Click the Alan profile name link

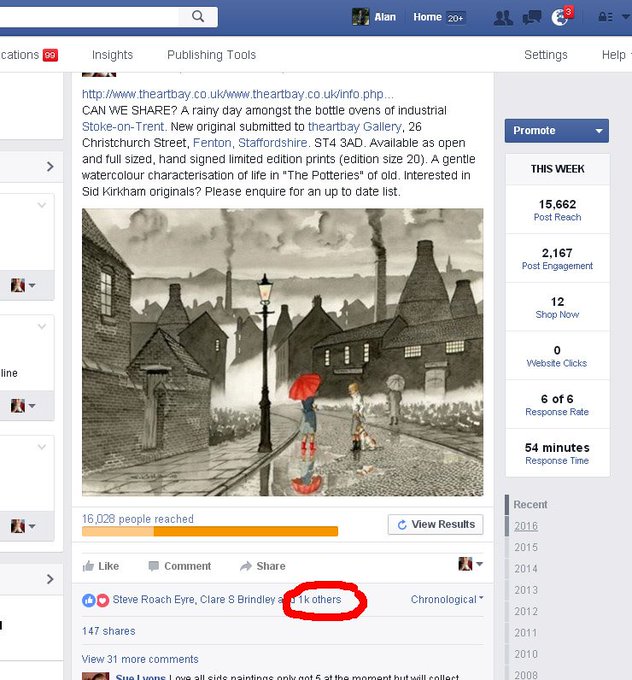385,17
